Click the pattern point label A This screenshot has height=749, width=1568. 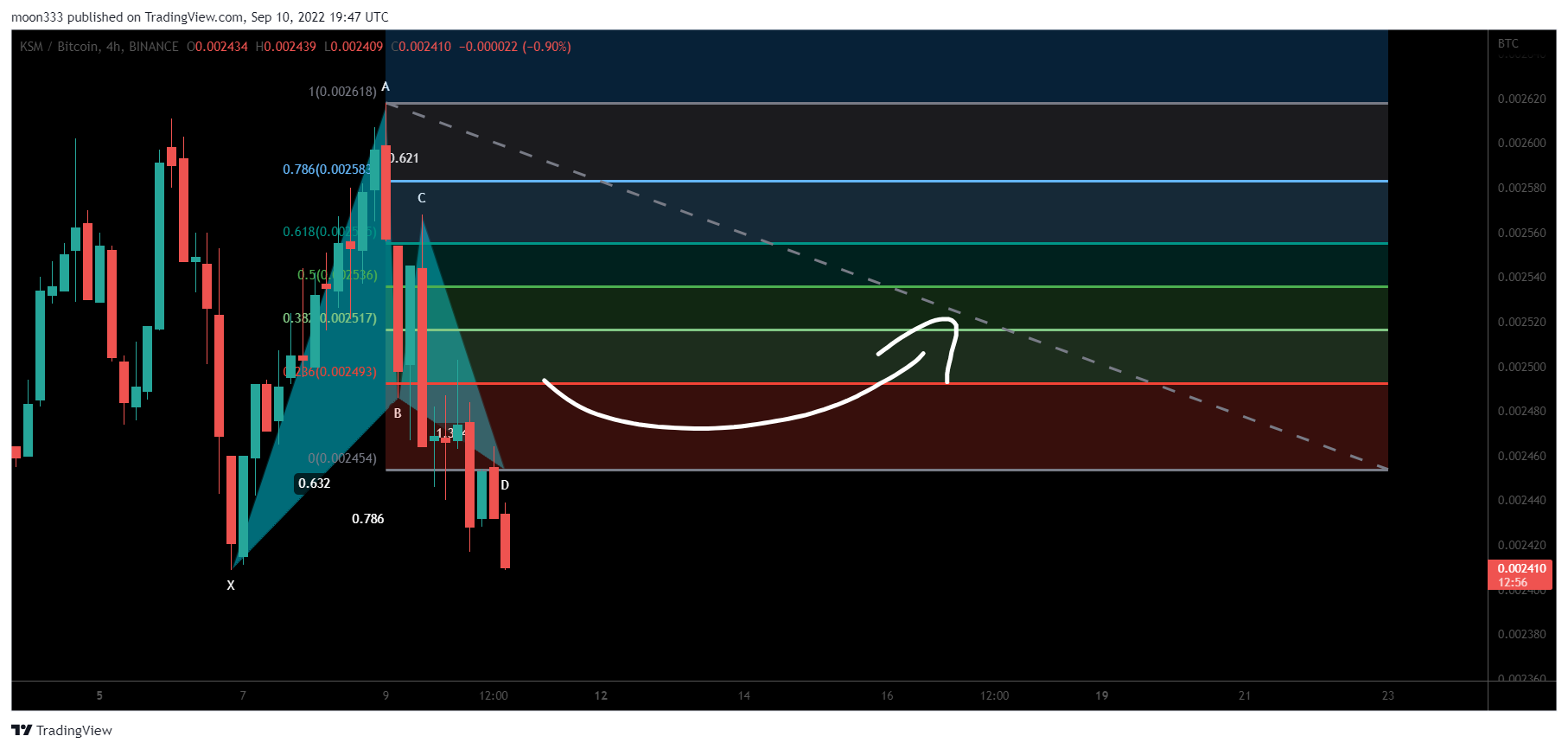pyautogui.click(x=386, y=86)
